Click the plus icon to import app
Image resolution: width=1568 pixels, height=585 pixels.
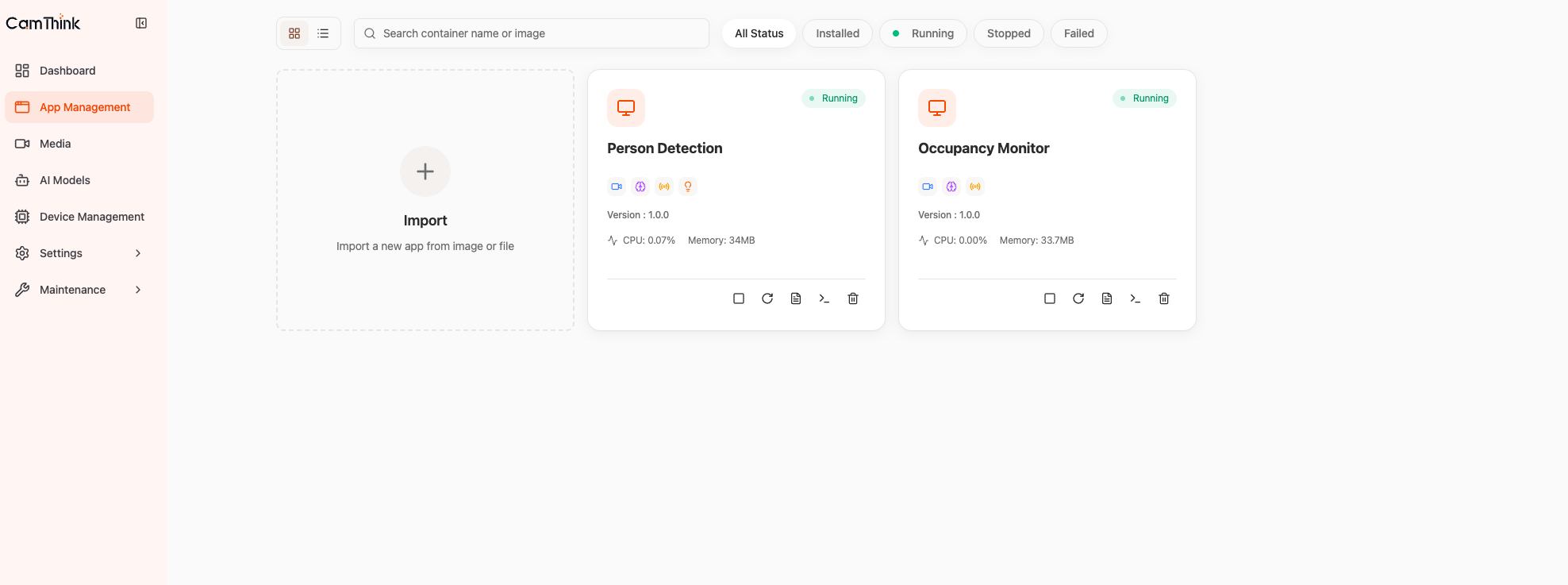425,171
